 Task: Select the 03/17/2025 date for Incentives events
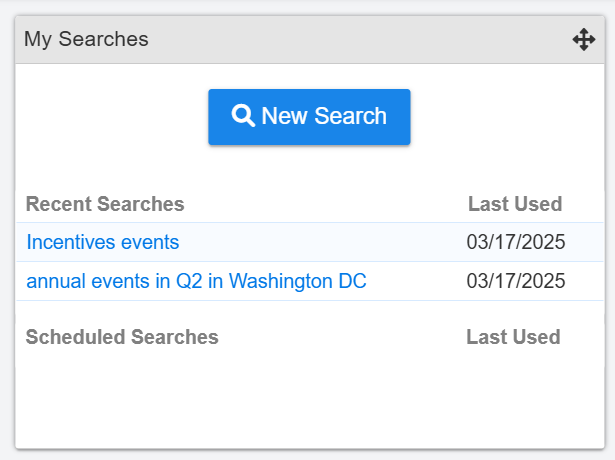click(x=516, y=242)
